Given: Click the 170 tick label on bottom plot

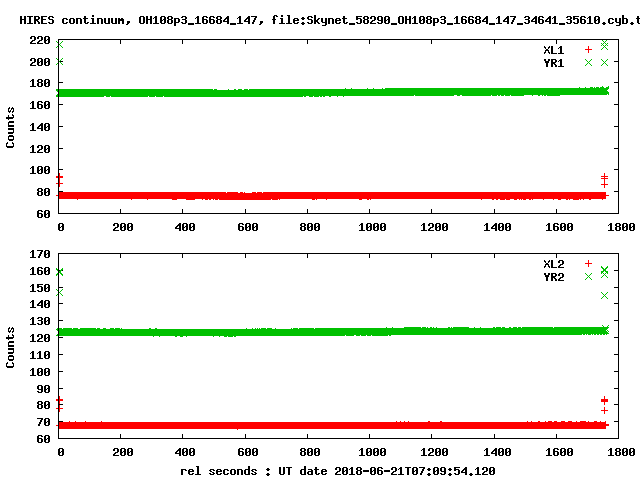Looking at the screenshot, I should [x=40, y=254].
